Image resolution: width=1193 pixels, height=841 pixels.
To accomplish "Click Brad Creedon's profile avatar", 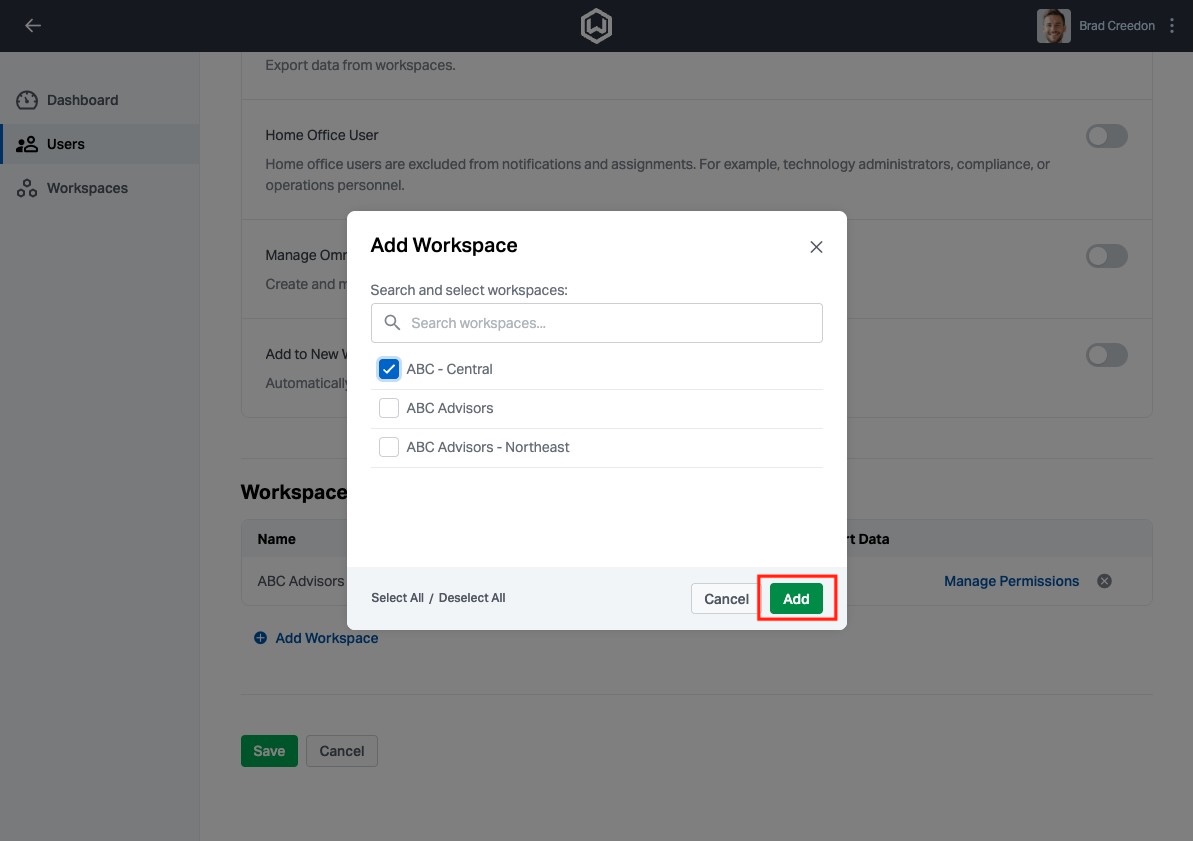I will 1053,25.
